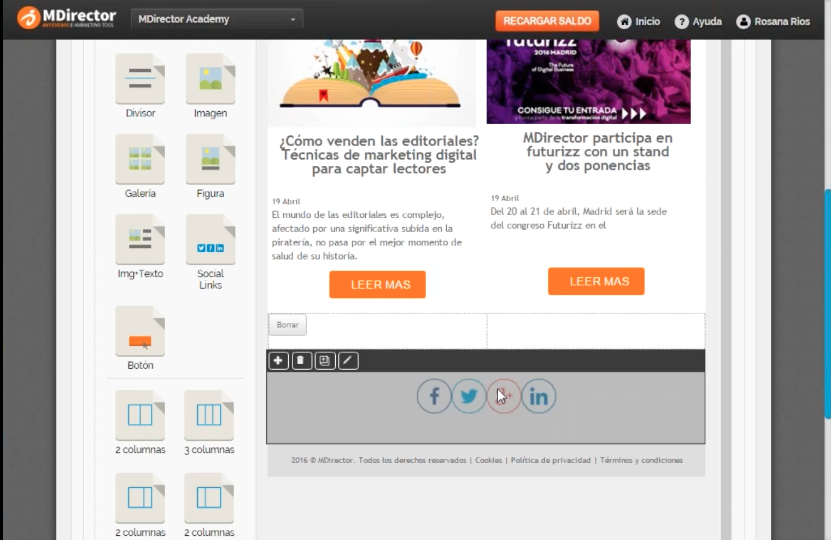Open the Cookies footer link
Viewport: 831px width, 540px height.
click(x=488, y=460)
